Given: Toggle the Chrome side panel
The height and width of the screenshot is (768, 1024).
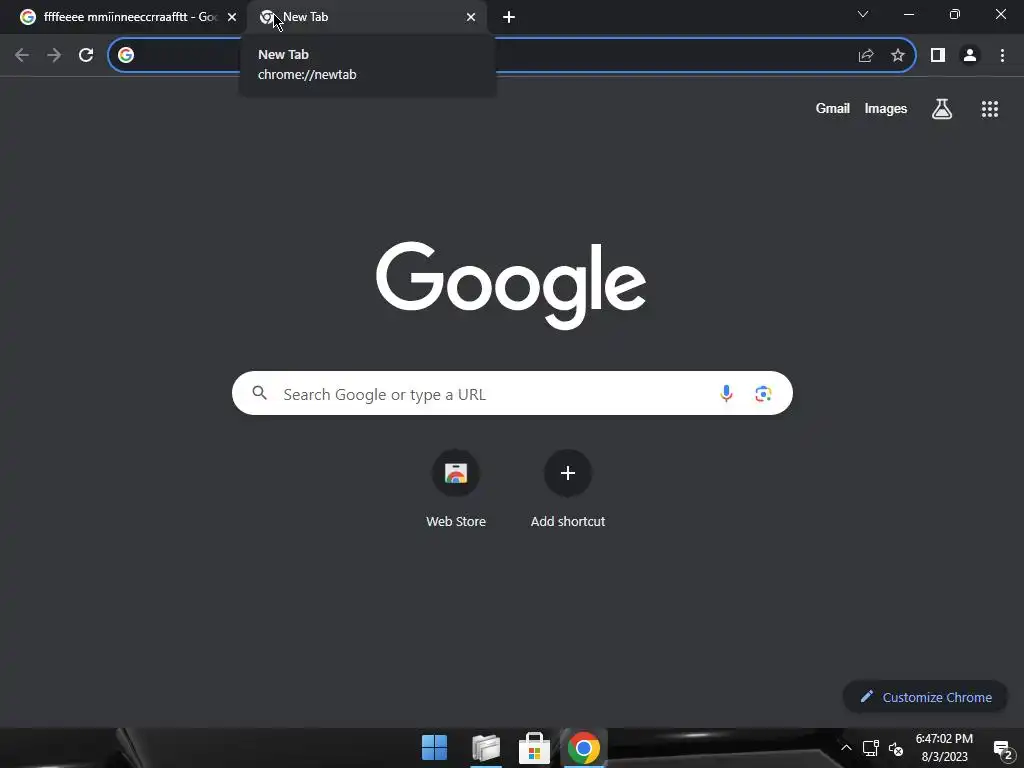Looking at the screenshot, I should [938, 56].
